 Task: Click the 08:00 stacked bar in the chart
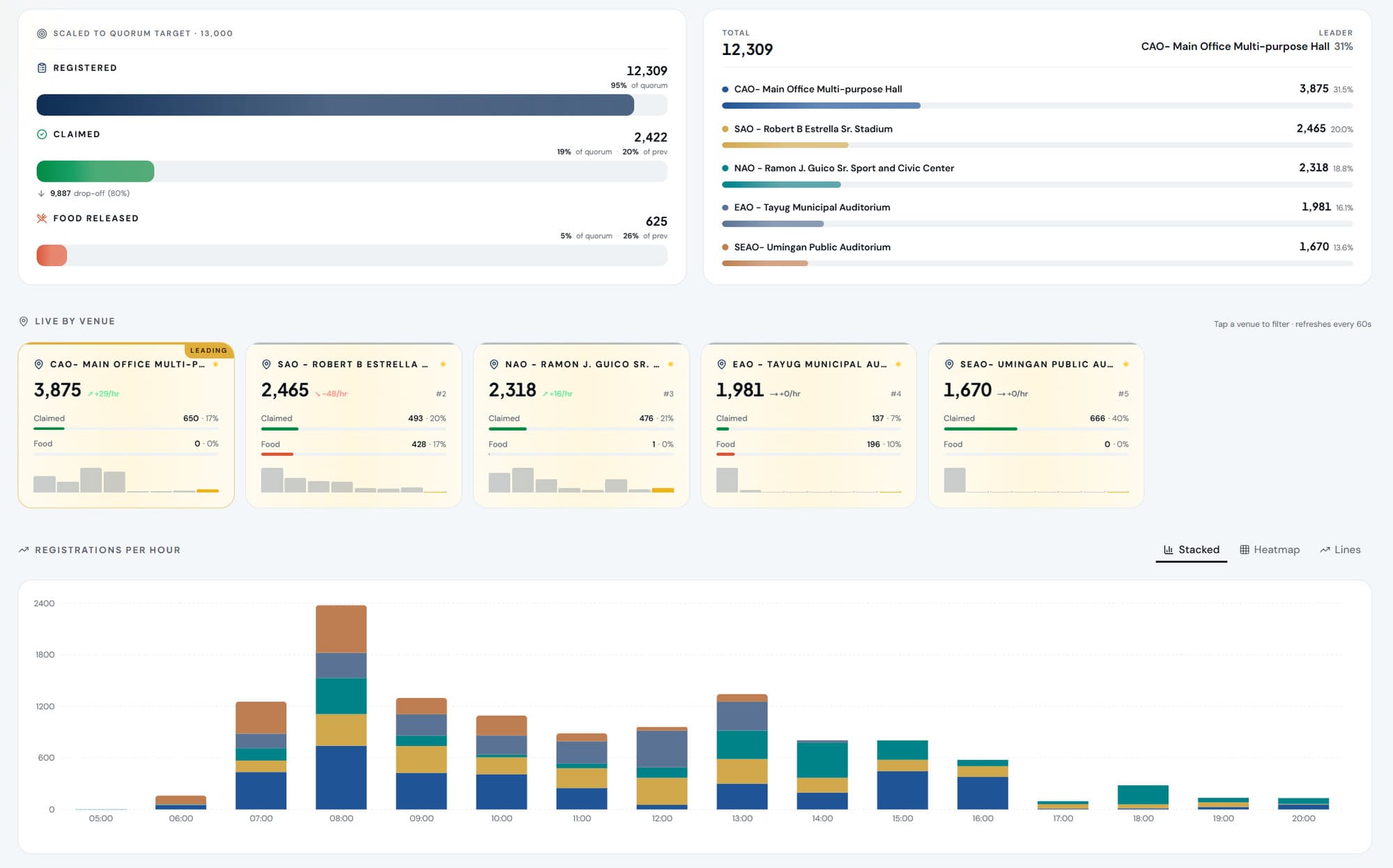click(x=341, y=707)
